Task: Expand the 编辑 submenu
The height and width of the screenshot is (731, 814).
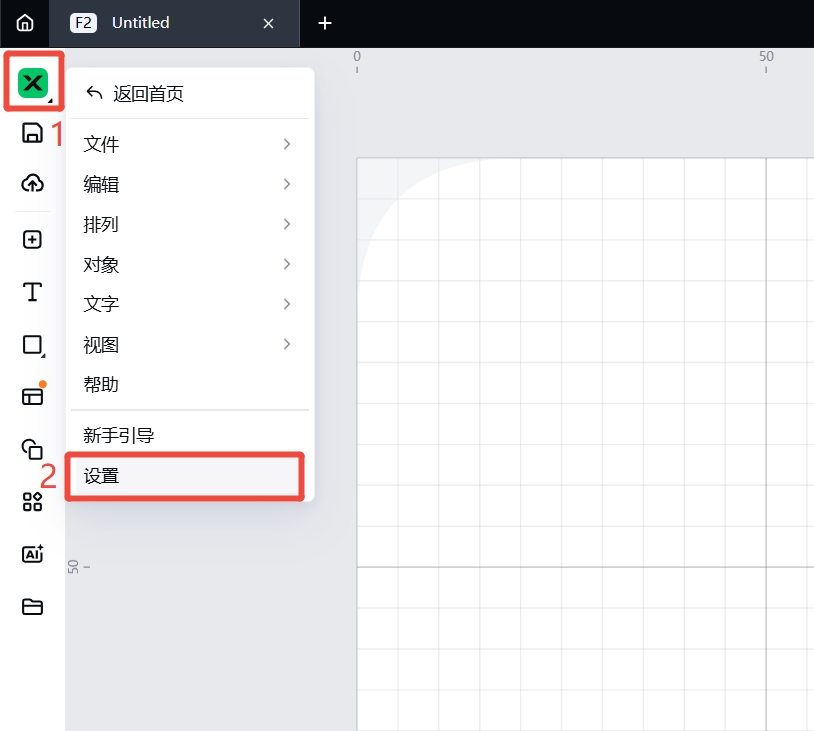Action: (188, 185)
